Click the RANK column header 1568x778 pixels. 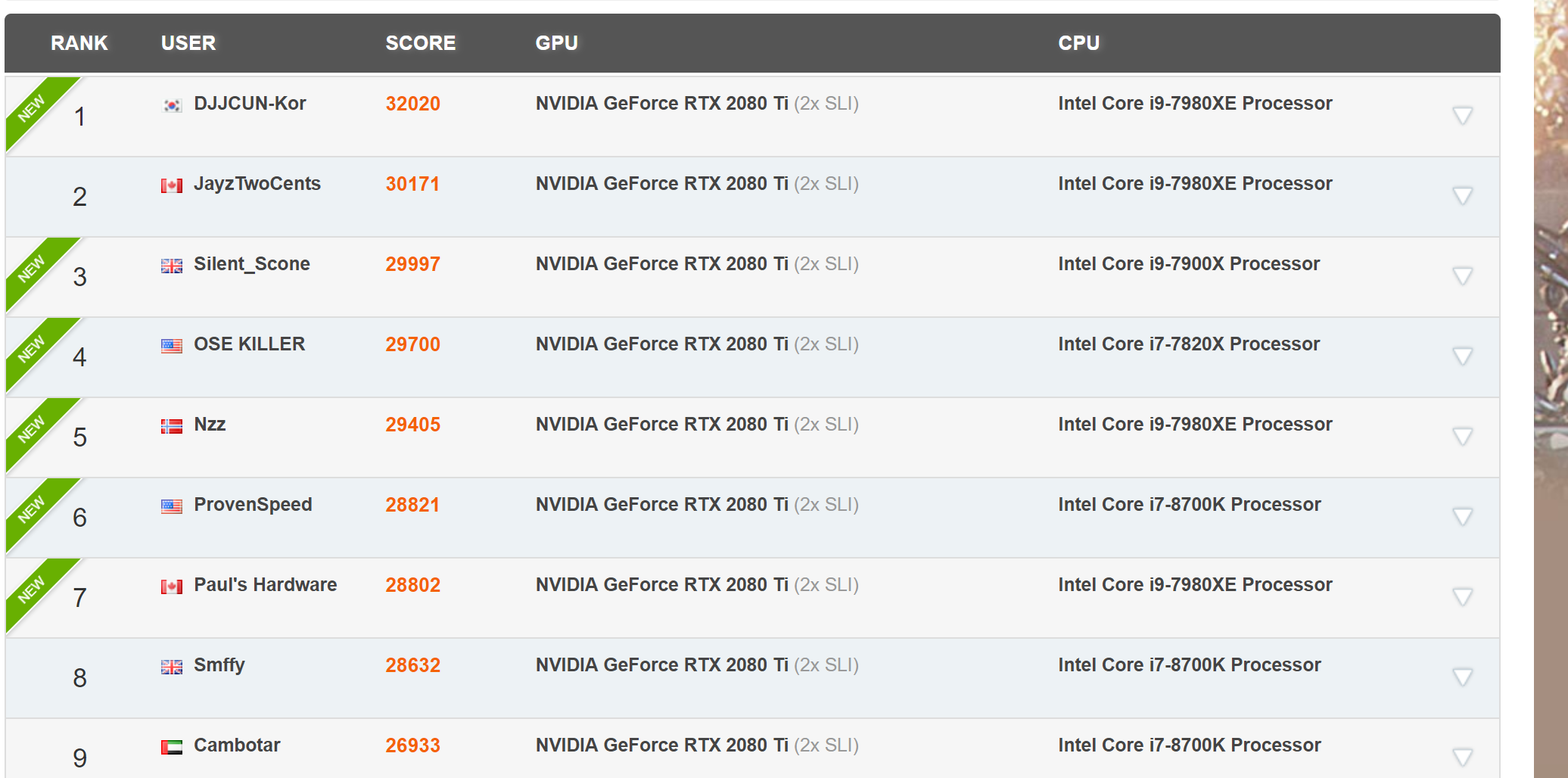click(79, 43)
